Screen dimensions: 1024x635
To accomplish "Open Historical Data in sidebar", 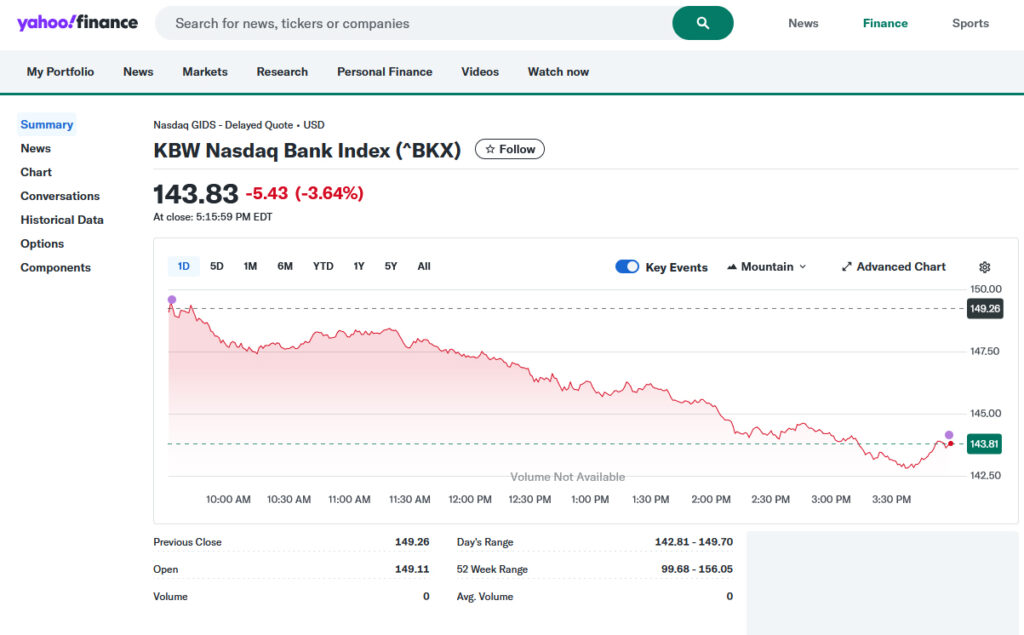I will point(62,220).
